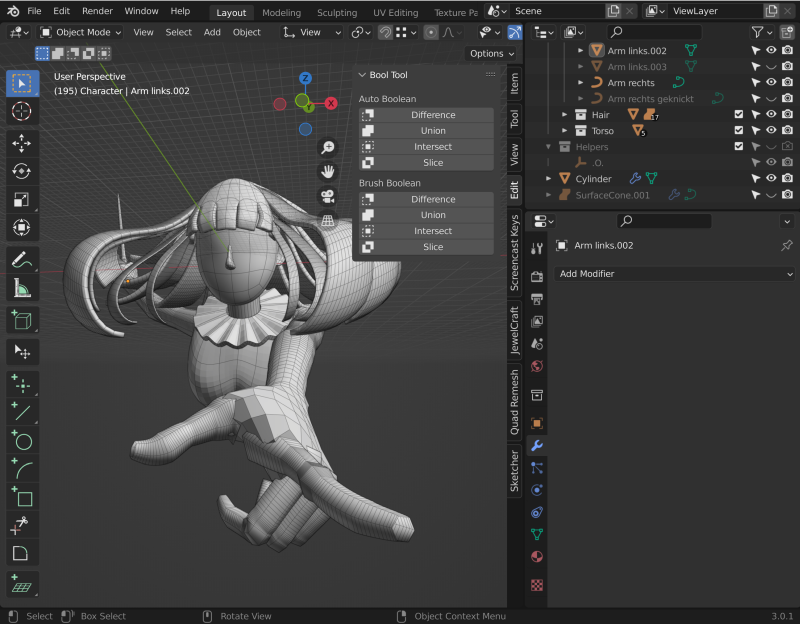
Task: Click the outliner search field
Action: click(x=655, y=33)
